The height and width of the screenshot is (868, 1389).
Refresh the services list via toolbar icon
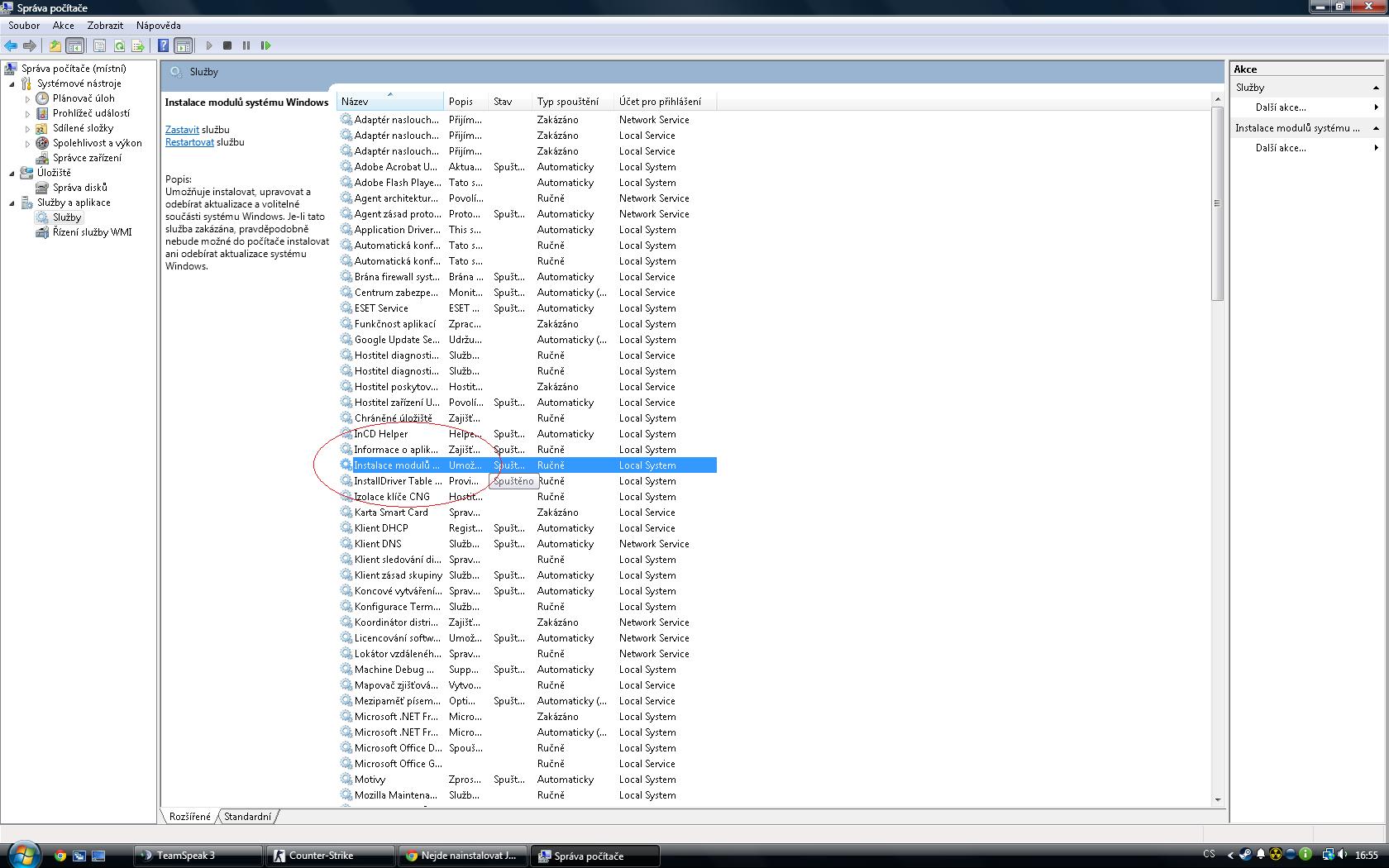click(x=119, y=45)
